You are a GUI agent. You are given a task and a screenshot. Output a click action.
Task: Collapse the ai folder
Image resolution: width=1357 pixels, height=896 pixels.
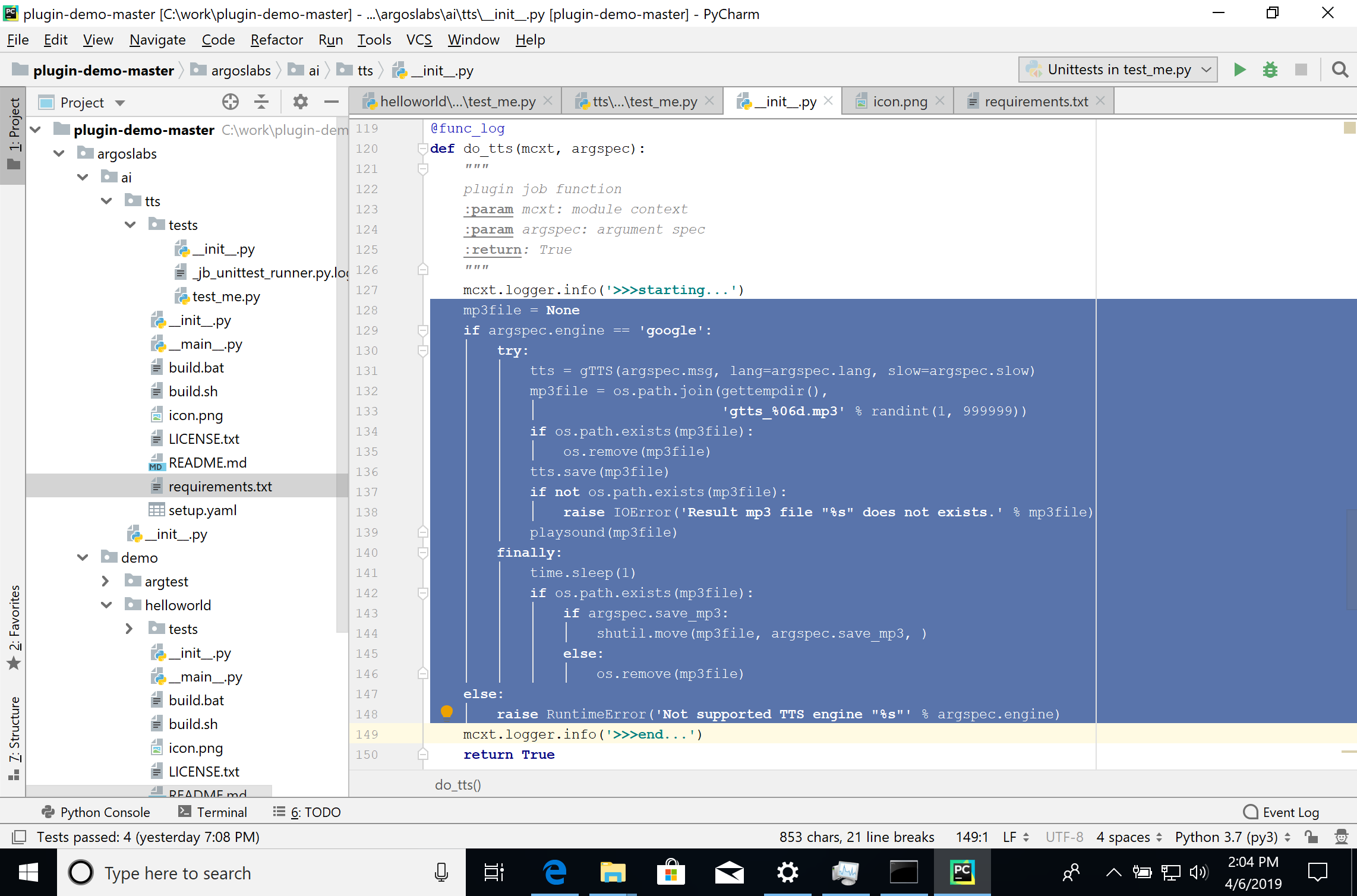pos(83,177)
